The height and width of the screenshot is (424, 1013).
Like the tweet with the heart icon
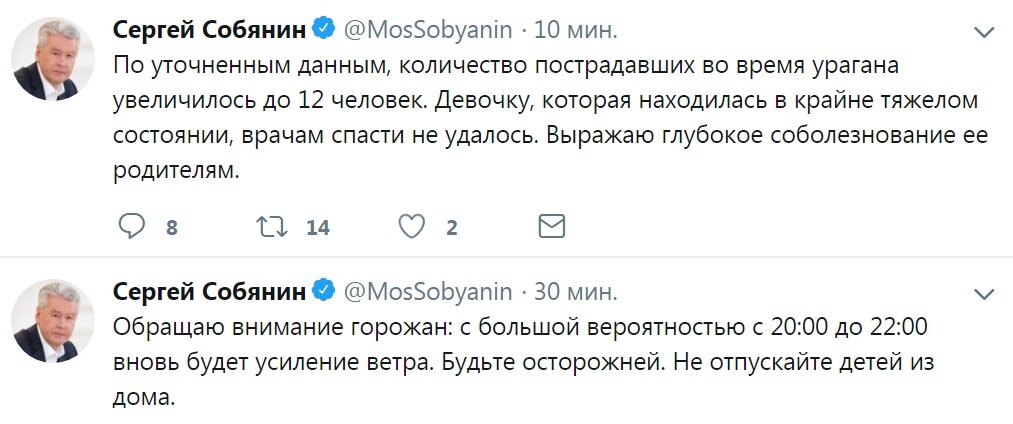click(x=412, y=227)
